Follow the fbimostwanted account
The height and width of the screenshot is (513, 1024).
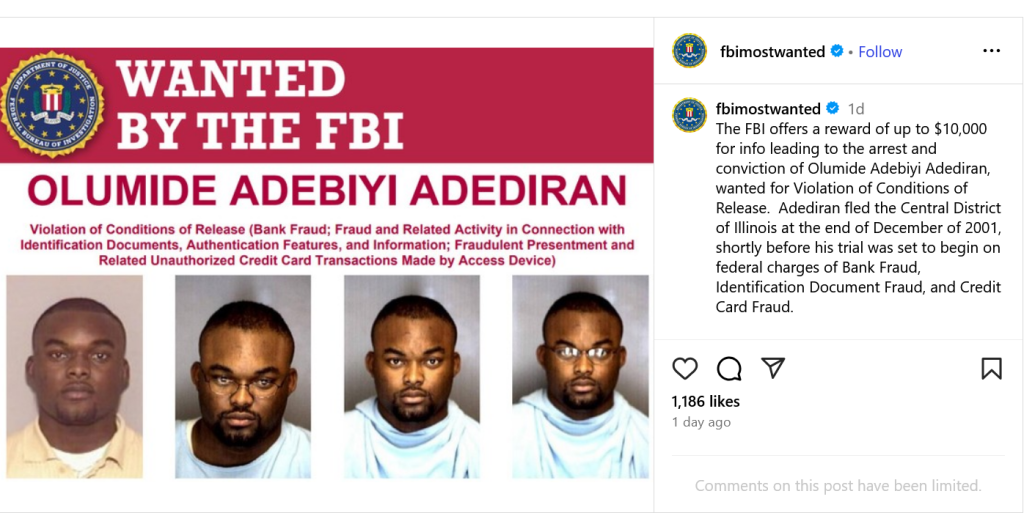pos(880,51)
